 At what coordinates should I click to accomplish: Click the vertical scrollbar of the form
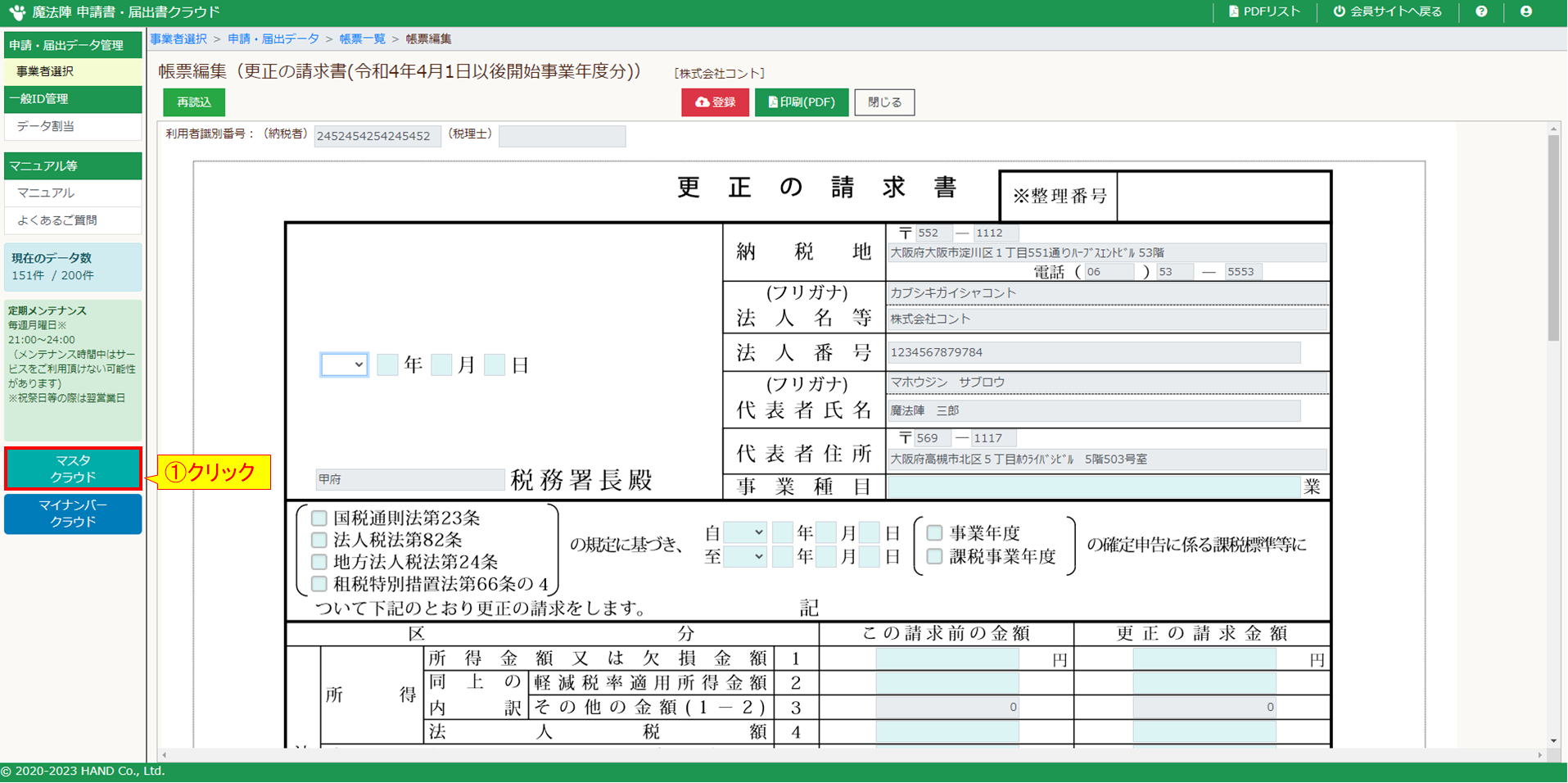(1553, 238)
